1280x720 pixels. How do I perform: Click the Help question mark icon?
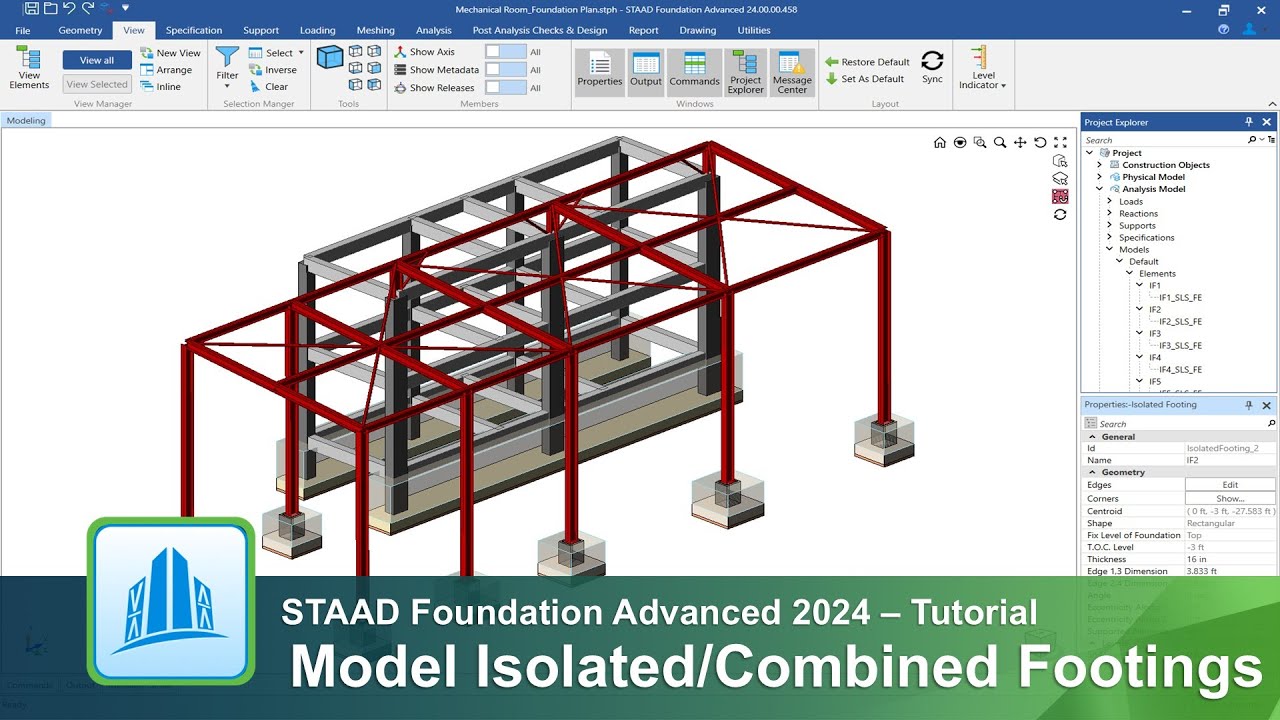tap(1224, 30)
